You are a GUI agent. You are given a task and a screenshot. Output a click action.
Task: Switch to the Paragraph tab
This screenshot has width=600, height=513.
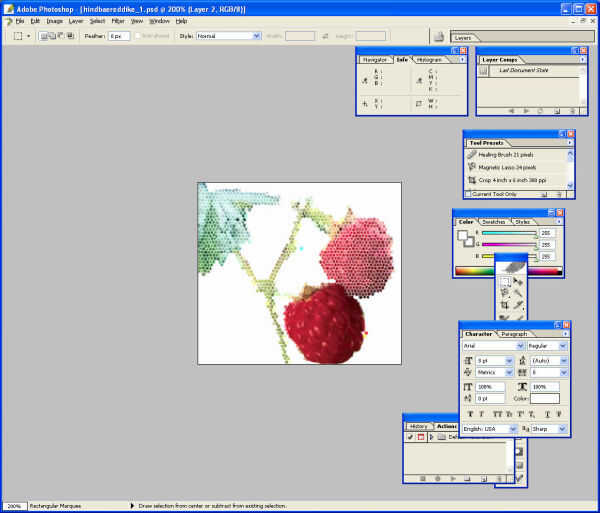(514, 334)
